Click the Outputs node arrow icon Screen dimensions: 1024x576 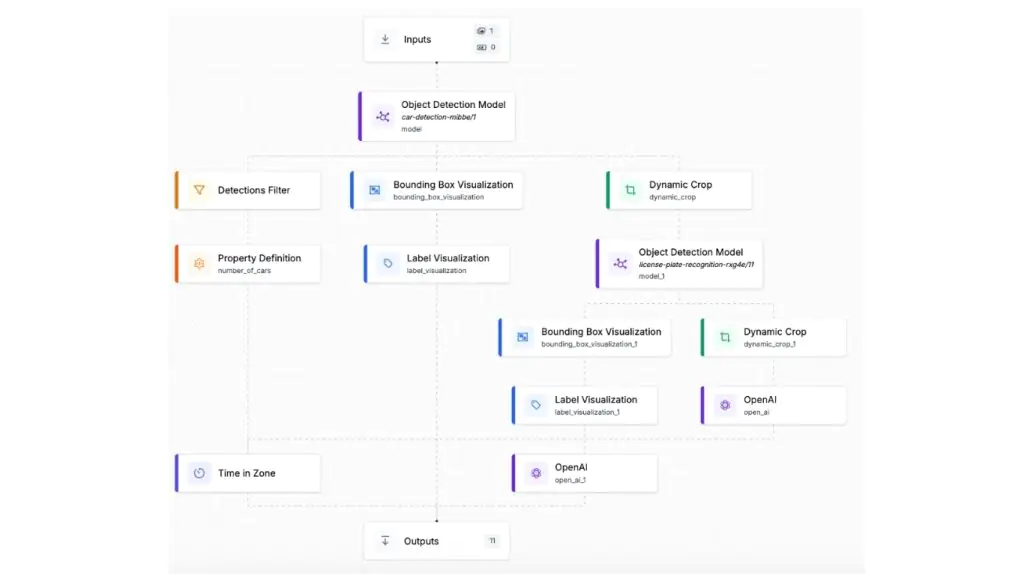(385, 541)
